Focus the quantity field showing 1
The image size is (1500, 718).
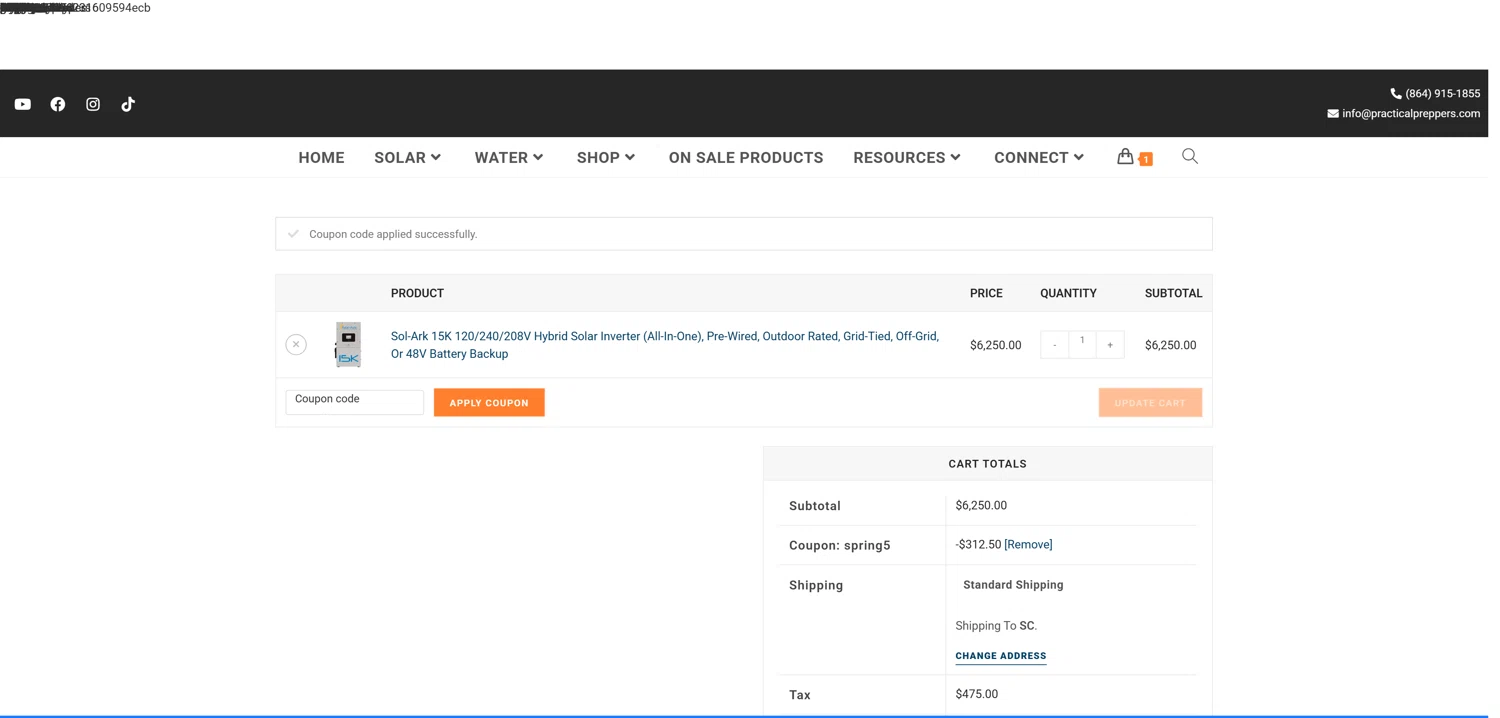(x=1082, y=343)
